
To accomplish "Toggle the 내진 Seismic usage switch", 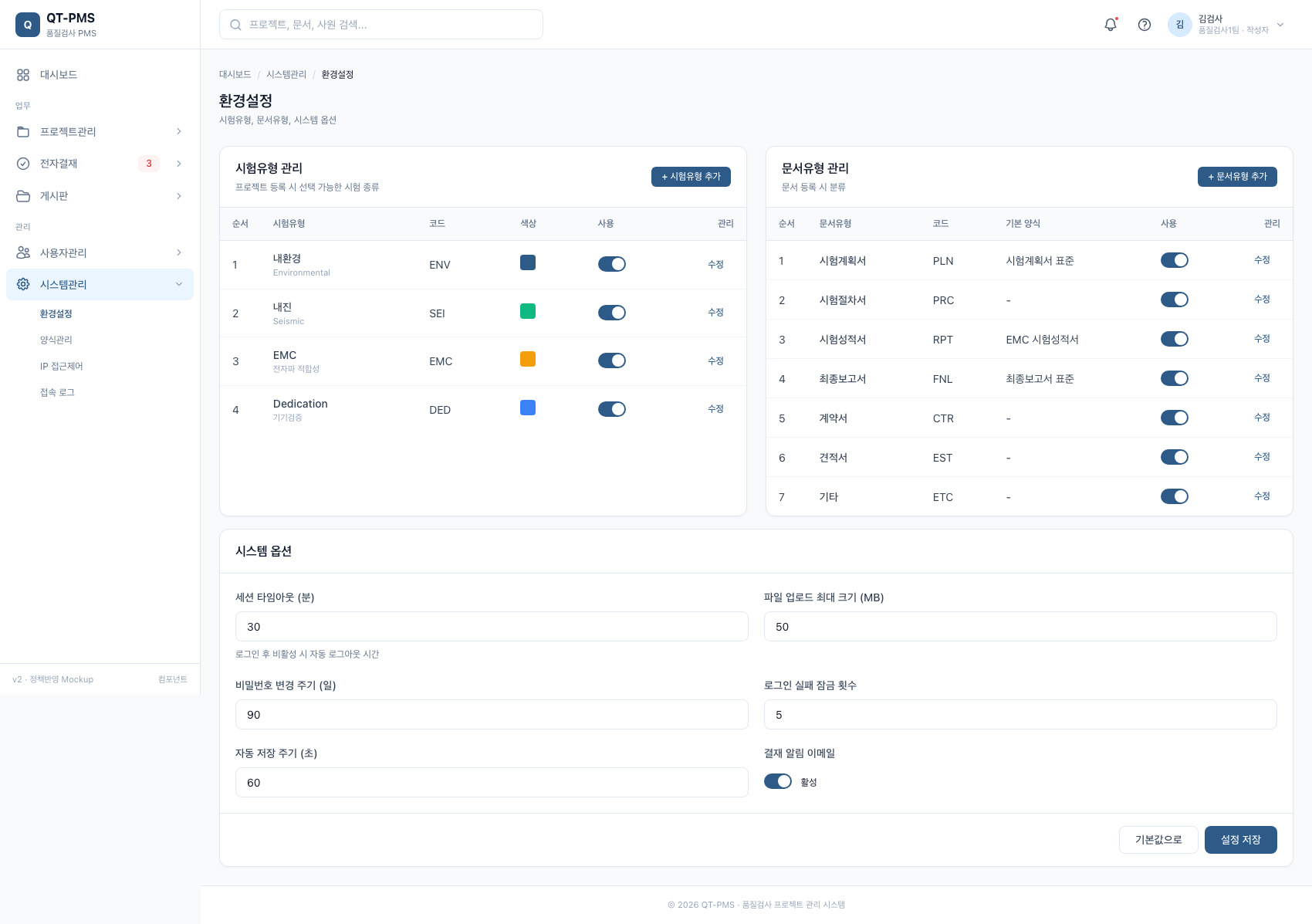I will point(612,313).
